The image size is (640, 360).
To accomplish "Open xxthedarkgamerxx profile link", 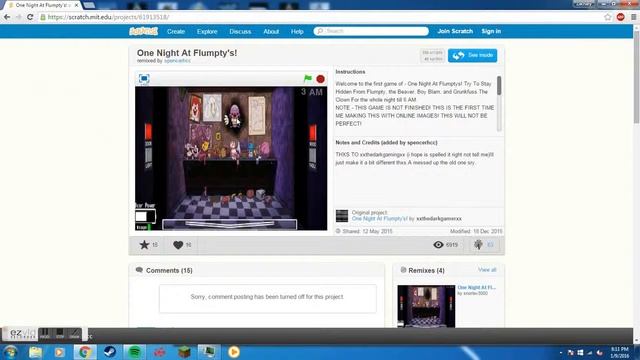I will (439, 219).
